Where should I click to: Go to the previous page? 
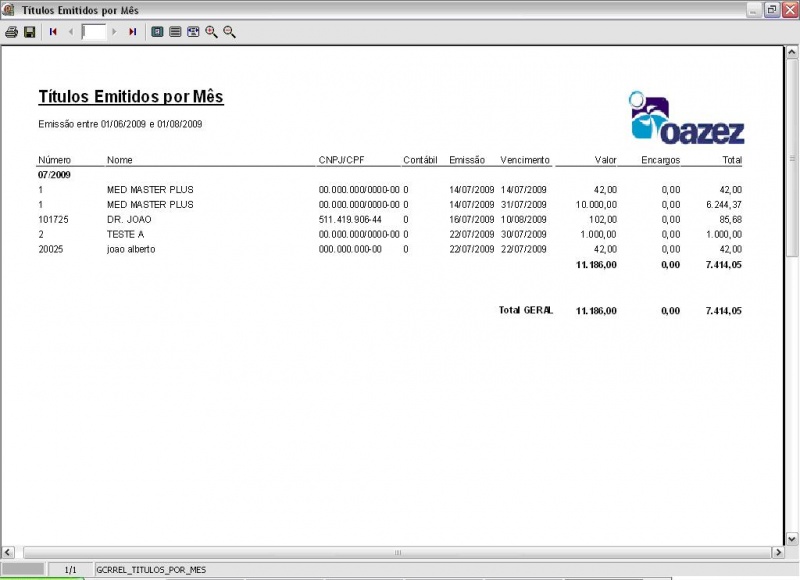[71, 32]
